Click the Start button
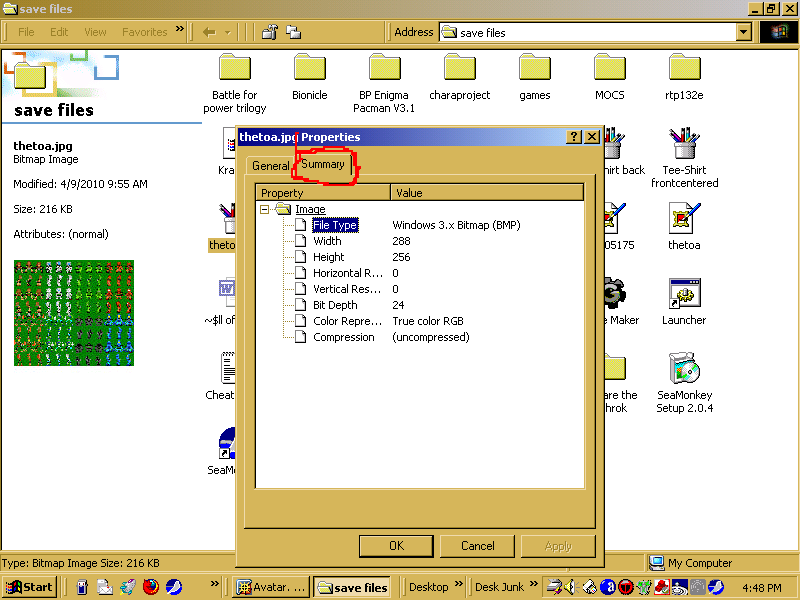 (x=29, y=587)
